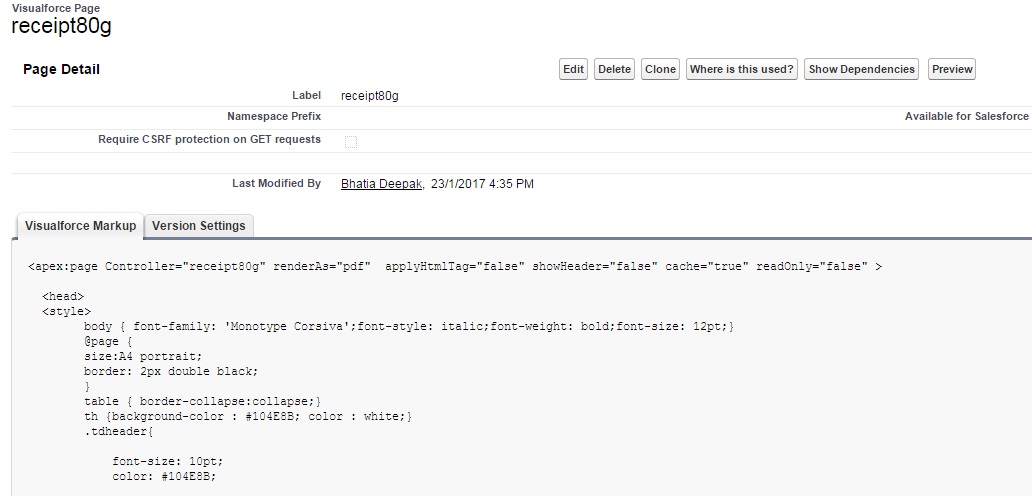The image size is (1032, 496).
Task: Click the apex:page tag line in the markup
Action: point(455,267)
